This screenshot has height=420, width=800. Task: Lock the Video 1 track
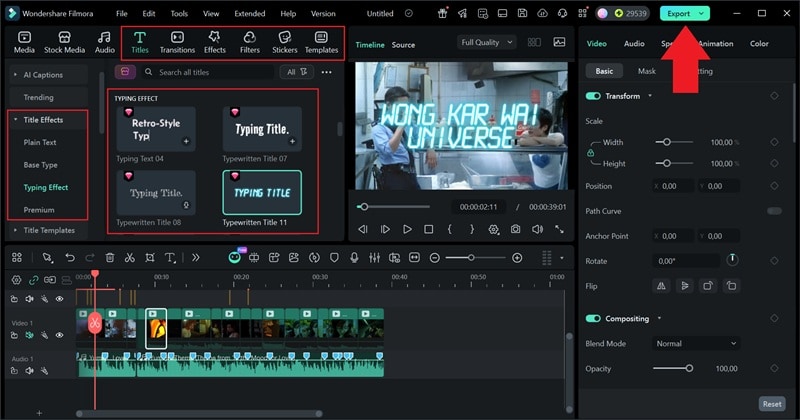(14, 335)
